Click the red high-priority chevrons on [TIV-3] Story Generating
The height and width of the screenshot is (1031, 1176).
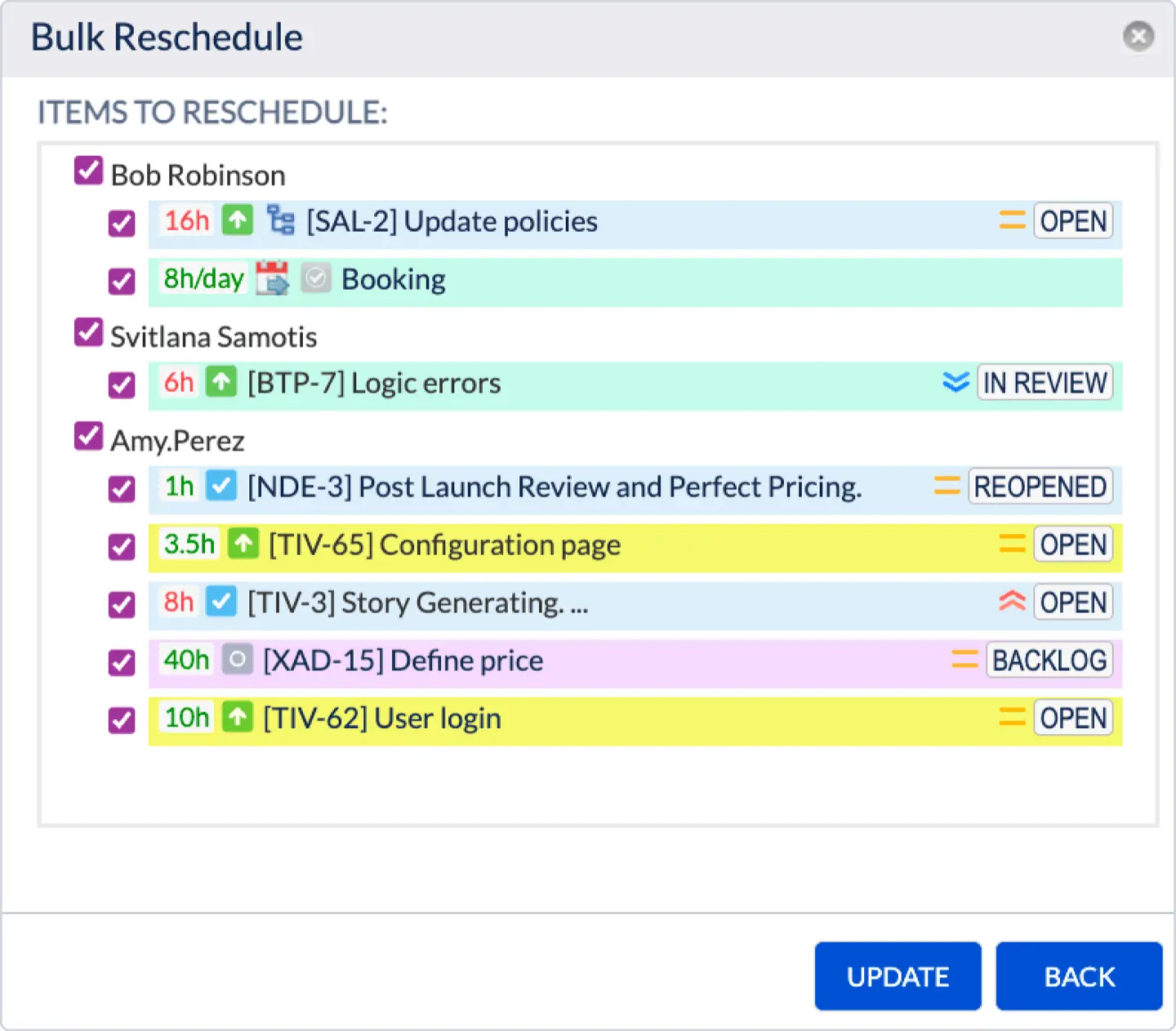pyautogui.click(x=1012, y=602)
